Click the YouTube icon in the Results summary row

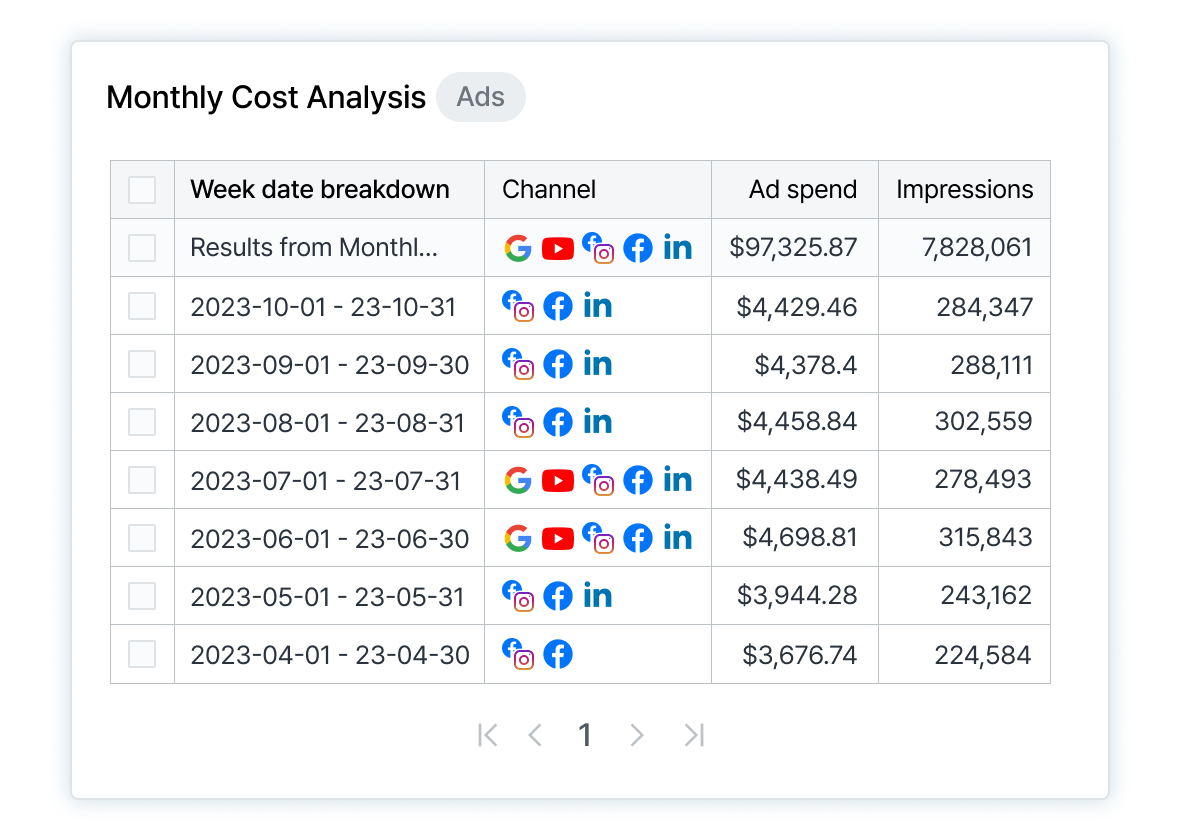[558, 247]
